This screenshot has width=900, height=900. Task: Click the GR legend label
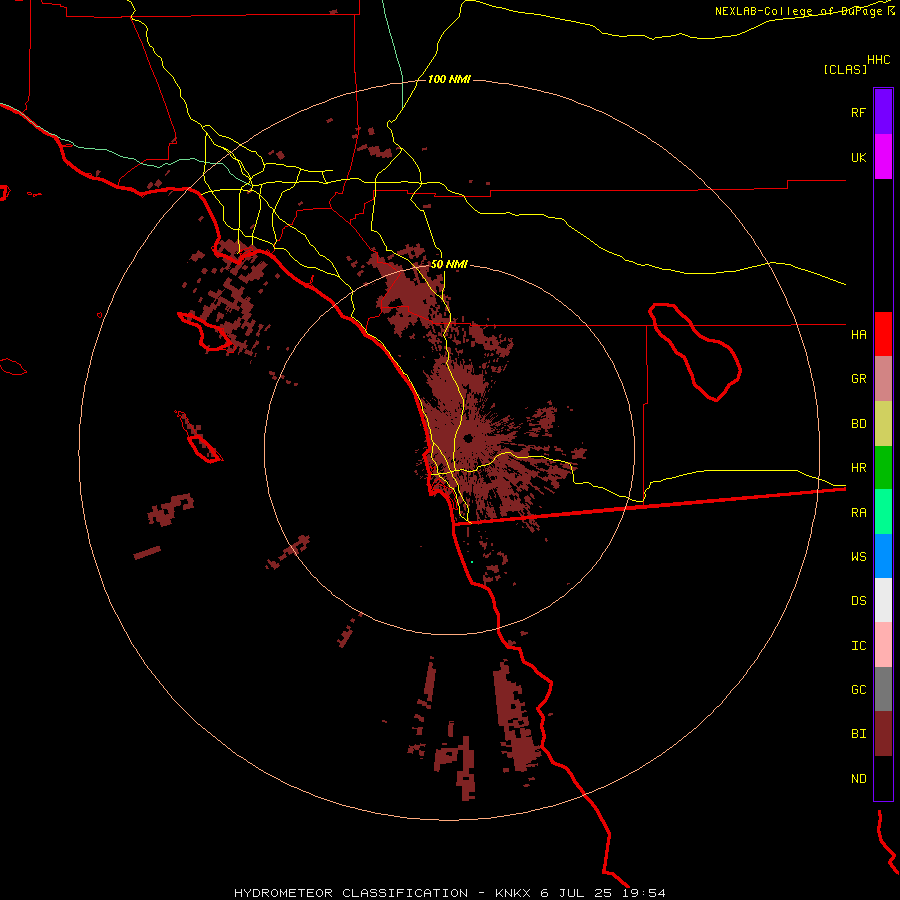click(x=858, y=379)
